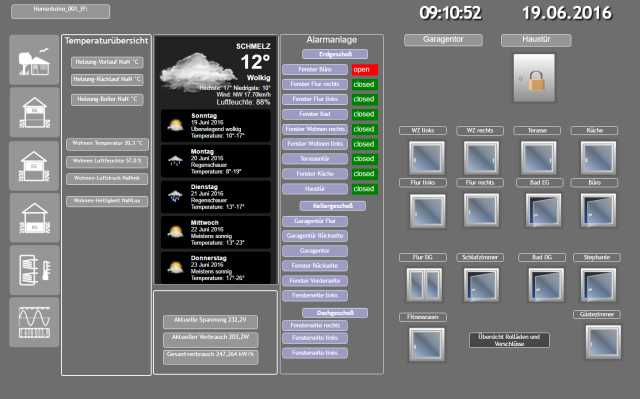
Task: Open the sine wave power chart icon
Action: click(x=34, y=322)
